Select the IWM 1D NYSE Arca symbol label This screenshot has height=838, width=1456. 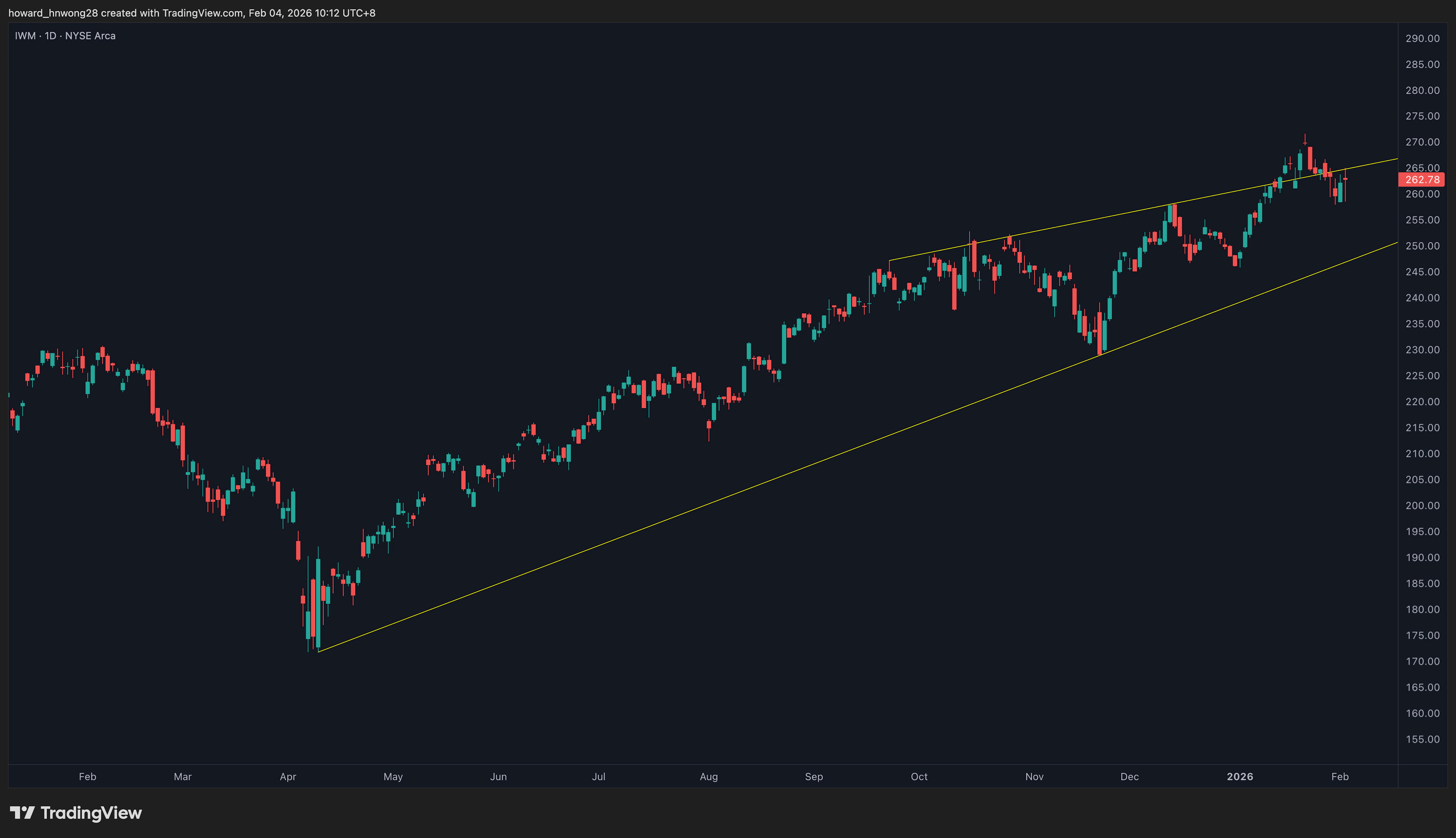[65, 36]
